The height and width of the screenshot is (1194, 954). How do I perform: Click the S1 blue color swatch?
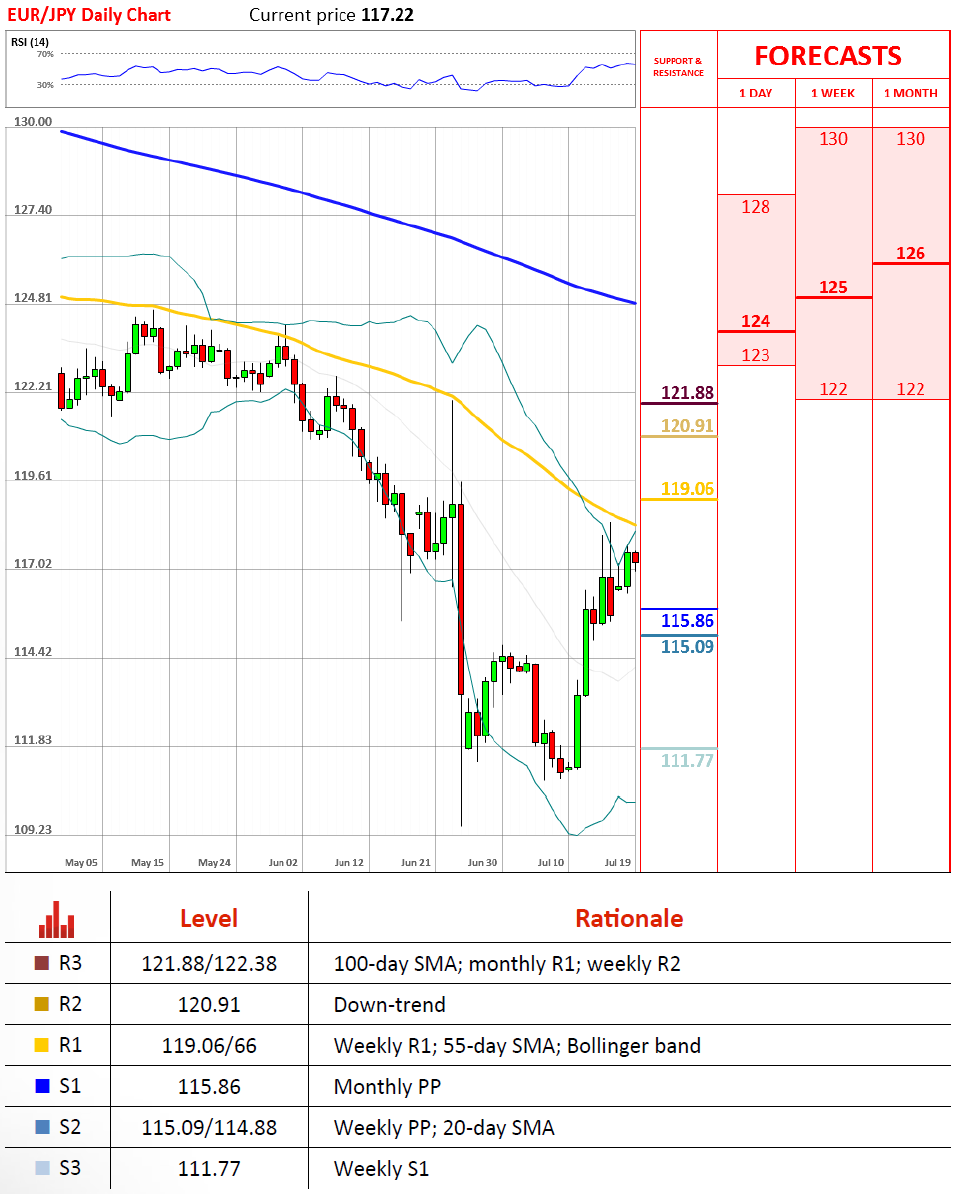(x=43, y=1086)
